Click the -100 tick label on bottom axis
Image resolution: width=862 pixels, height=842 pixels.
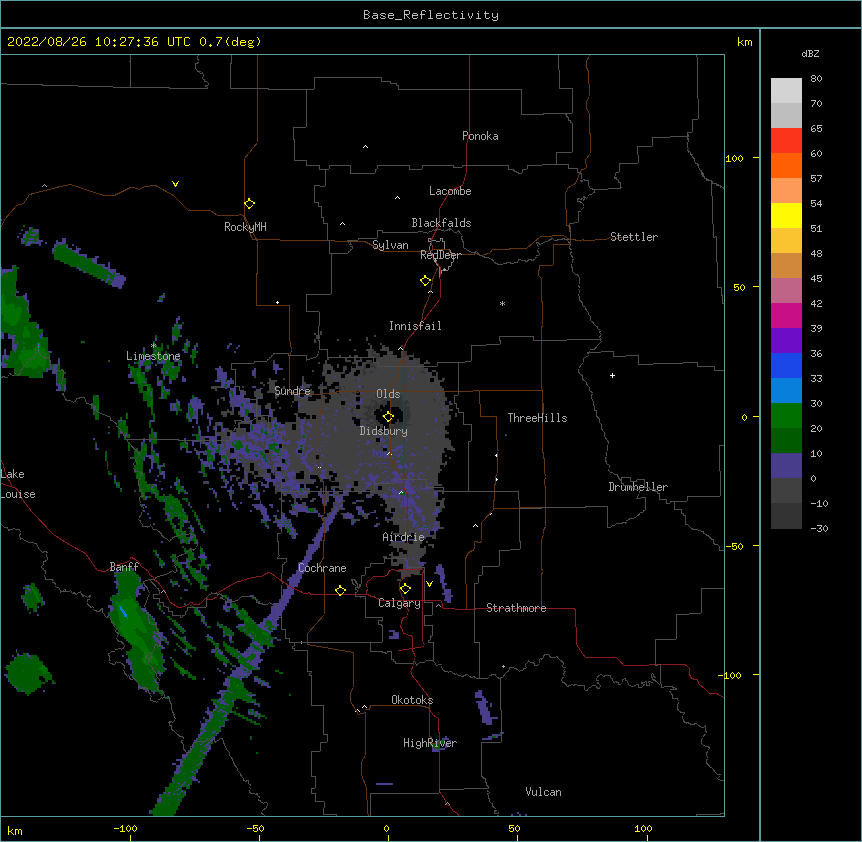125,828
